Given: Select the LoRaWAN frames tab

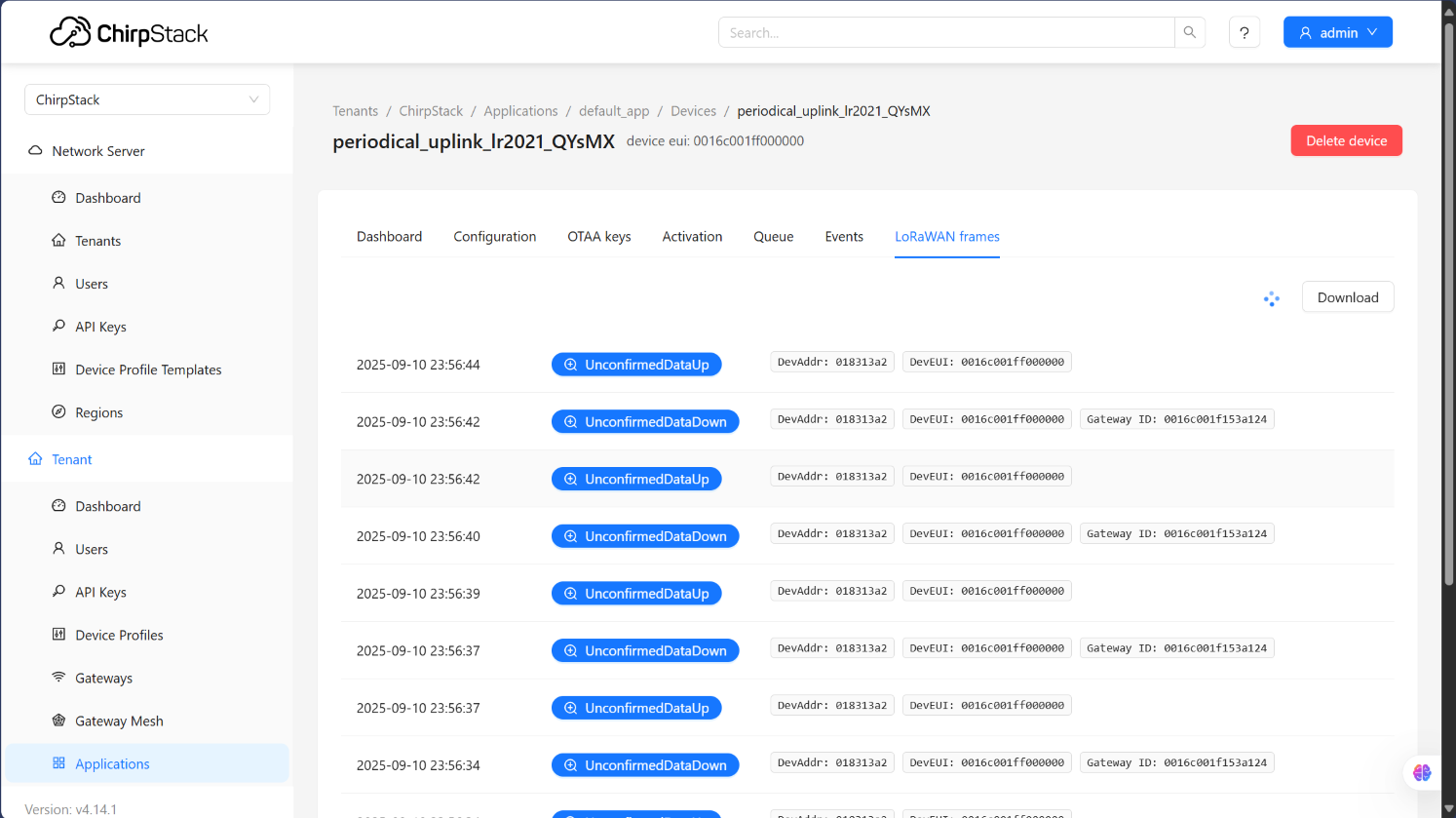Looking at the screenshot, I should [x=947, y=236].
